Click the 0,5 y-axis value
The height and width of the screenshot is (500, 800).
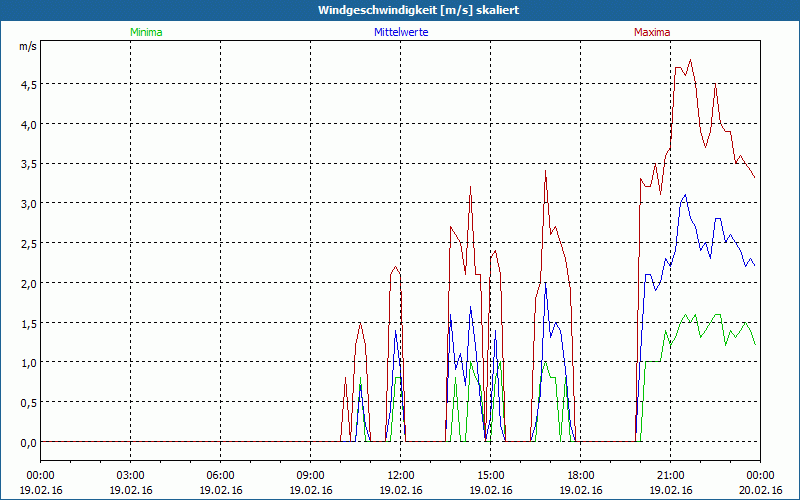coord(29,403)
